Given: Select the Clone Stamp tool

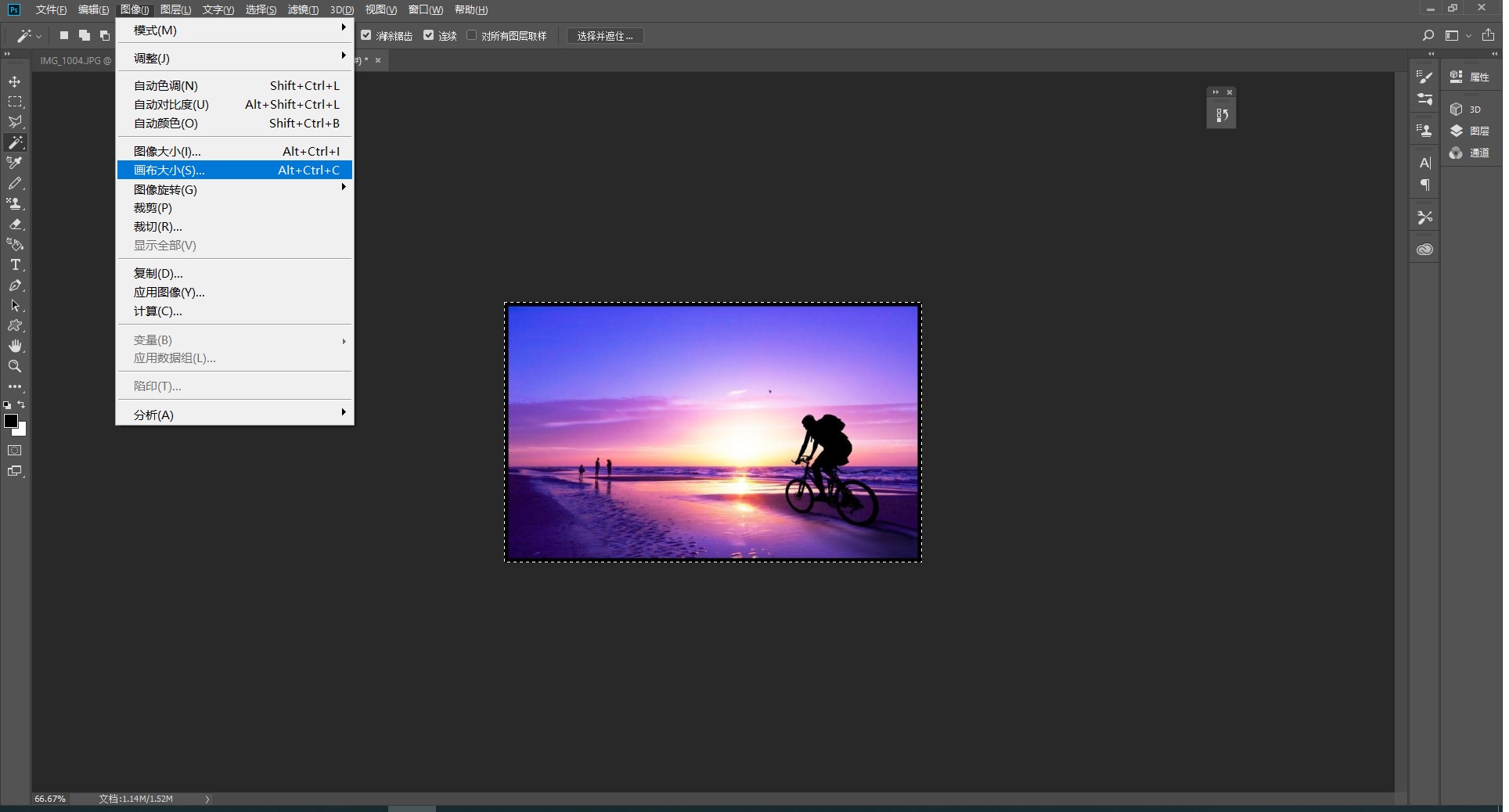Looking at the screenshot, I should 15,203.
